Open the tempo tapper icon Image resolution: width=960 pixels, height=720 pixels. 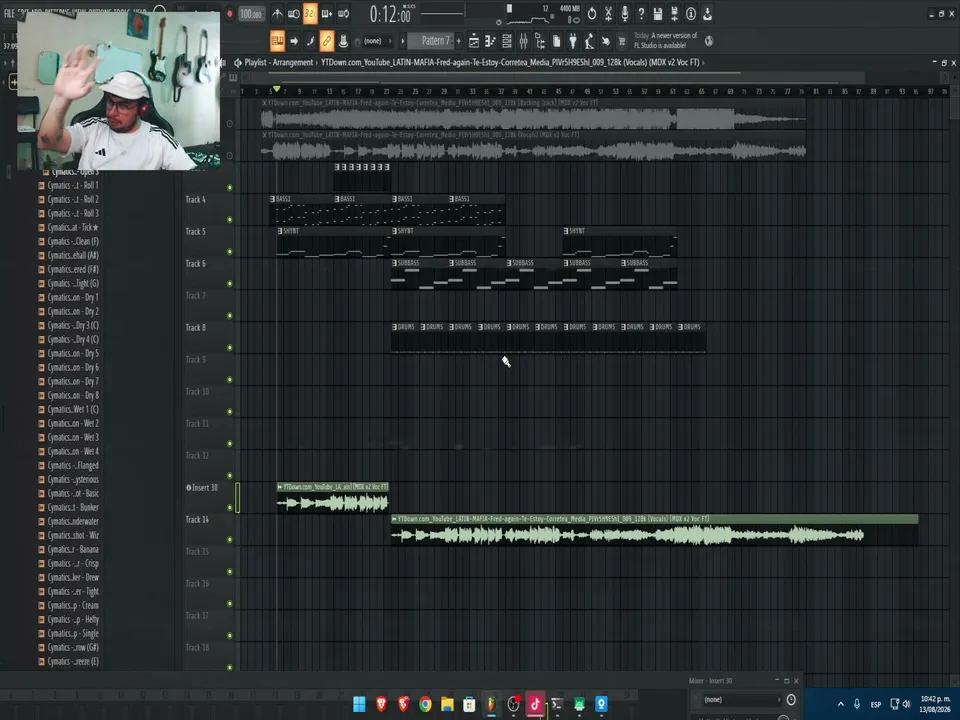(590, 41)
